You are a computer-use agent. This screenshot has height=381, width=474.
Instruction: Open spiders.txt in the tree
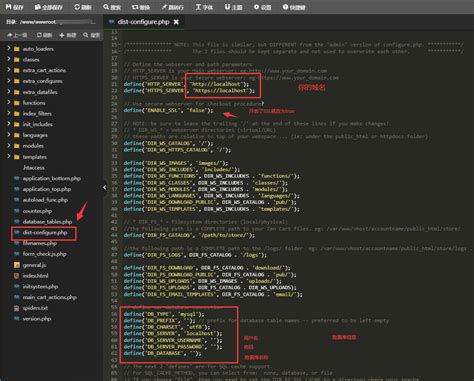click(35, 308)
